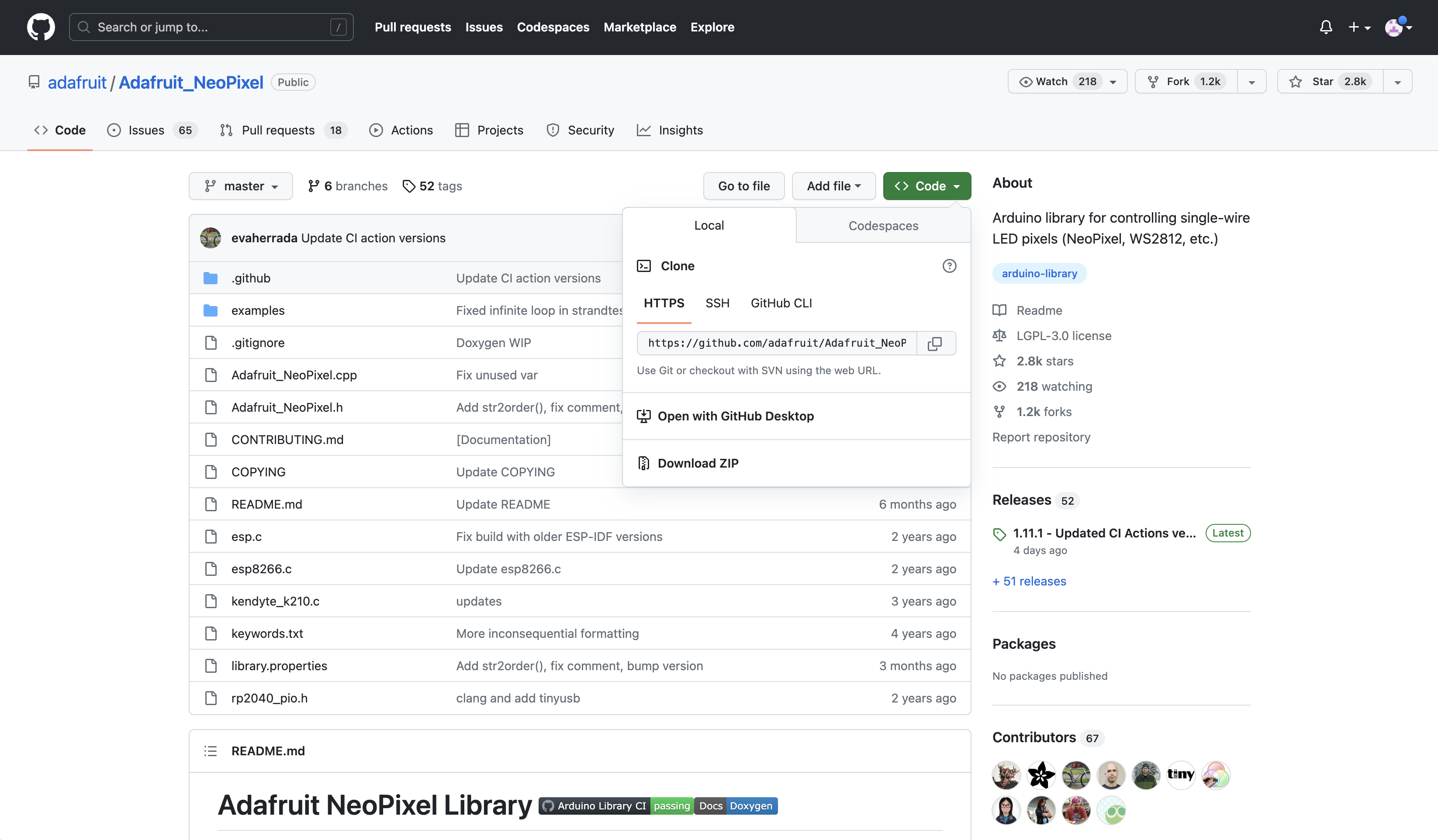1438x840 pixels.
Task: Star the Adafruit_NeoPixel repository
Action: 1330,82
